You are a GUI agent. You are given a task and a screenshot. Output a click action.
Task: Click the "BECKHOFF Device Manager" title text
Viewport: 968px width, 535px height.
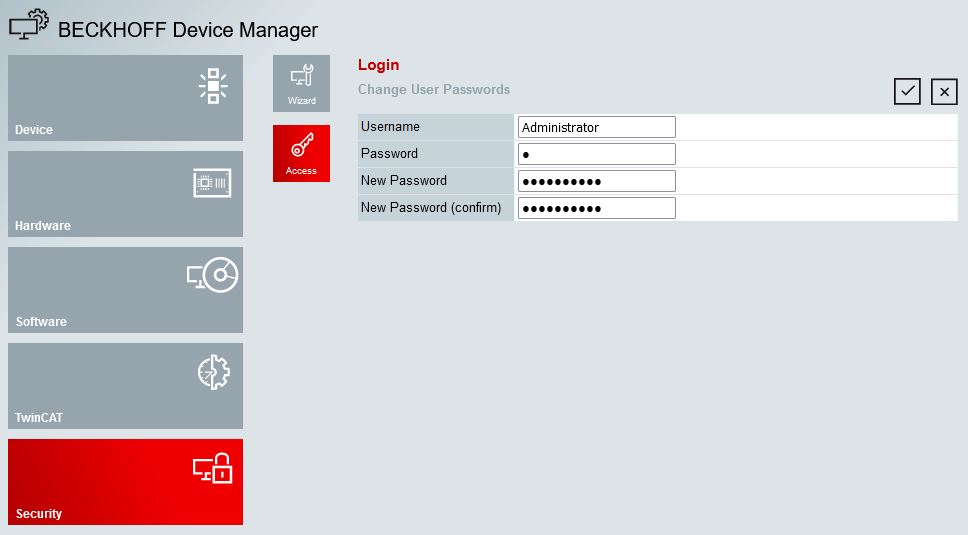[188, 30]
